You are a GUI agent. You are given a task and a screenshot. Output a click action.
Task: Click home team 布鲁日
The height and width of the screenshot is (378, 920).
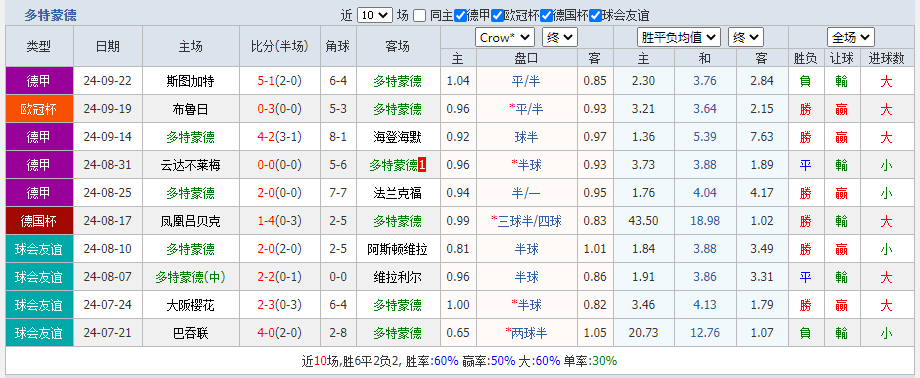pos(190,109)
